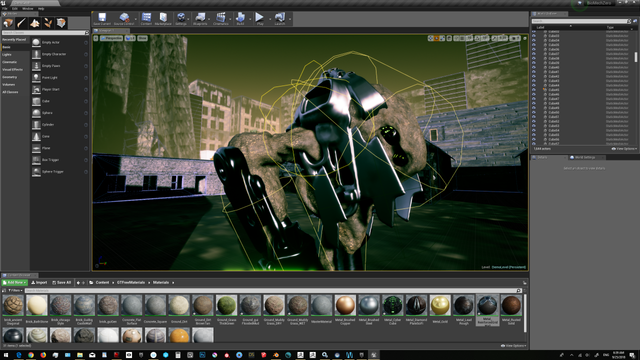This screenshot has width=640, height=360.
Task: Open the Marketplace toolbar icon
Action: point(163,19)
